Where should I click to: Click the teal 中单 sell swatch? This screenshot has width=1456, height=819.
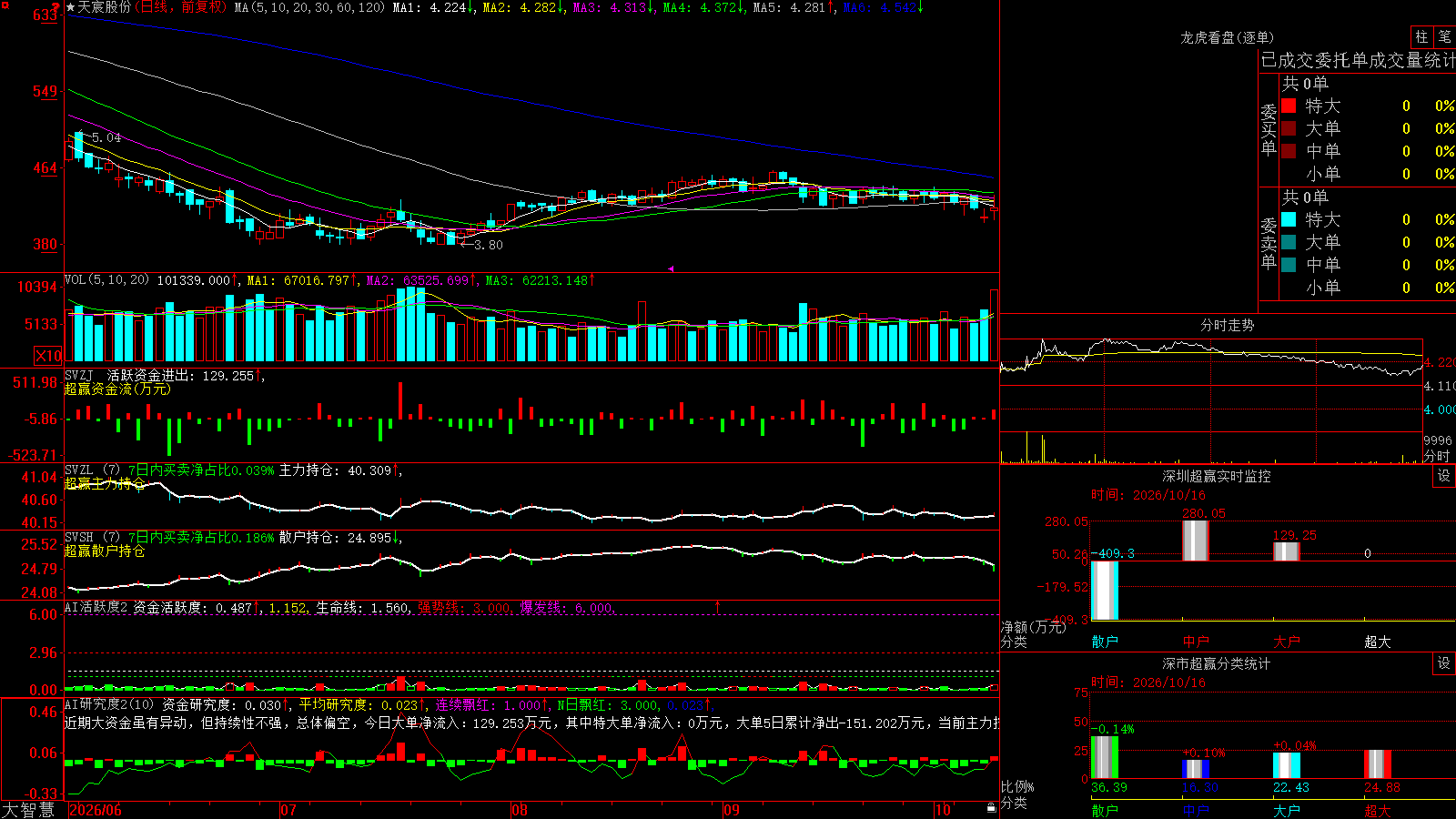tap(1289, 265)
